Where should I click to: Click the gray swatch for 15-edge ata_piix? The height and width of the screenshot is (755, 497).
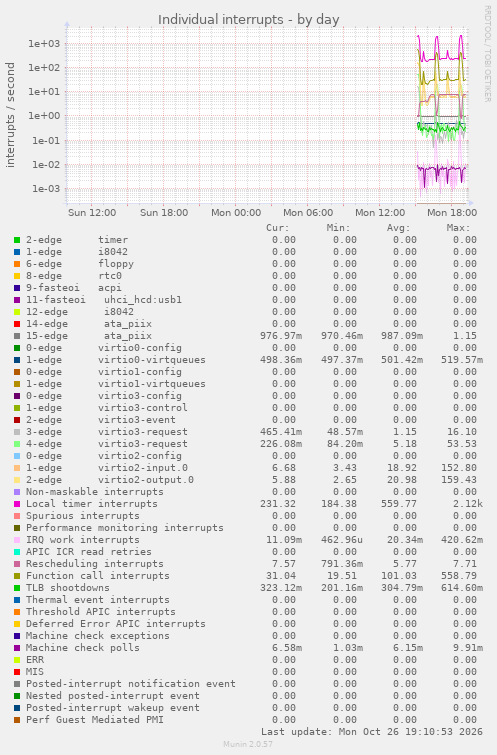click(x=17, y=336)
